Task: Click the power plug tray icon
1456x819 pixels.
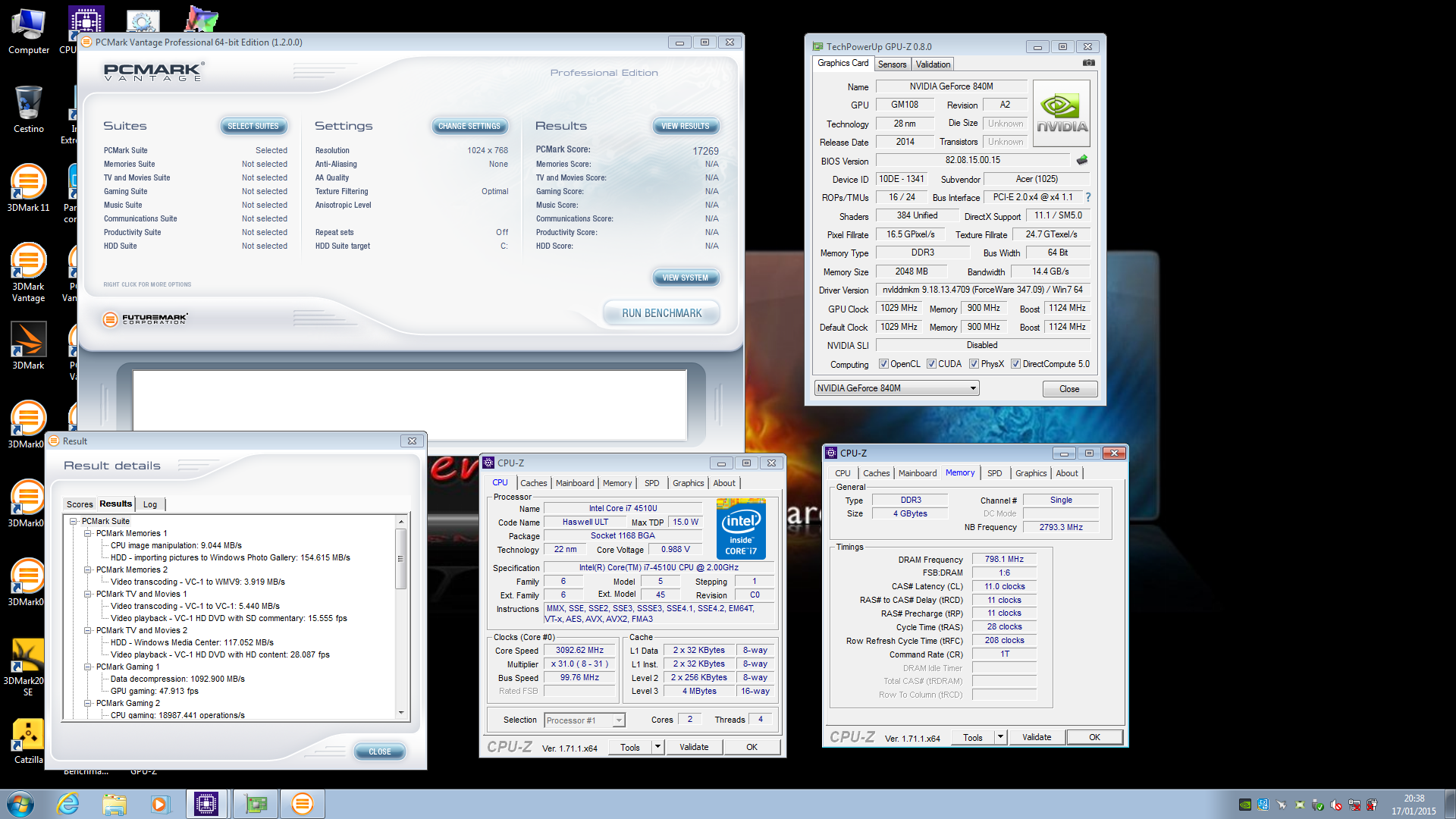Action: pos(1373,805)
